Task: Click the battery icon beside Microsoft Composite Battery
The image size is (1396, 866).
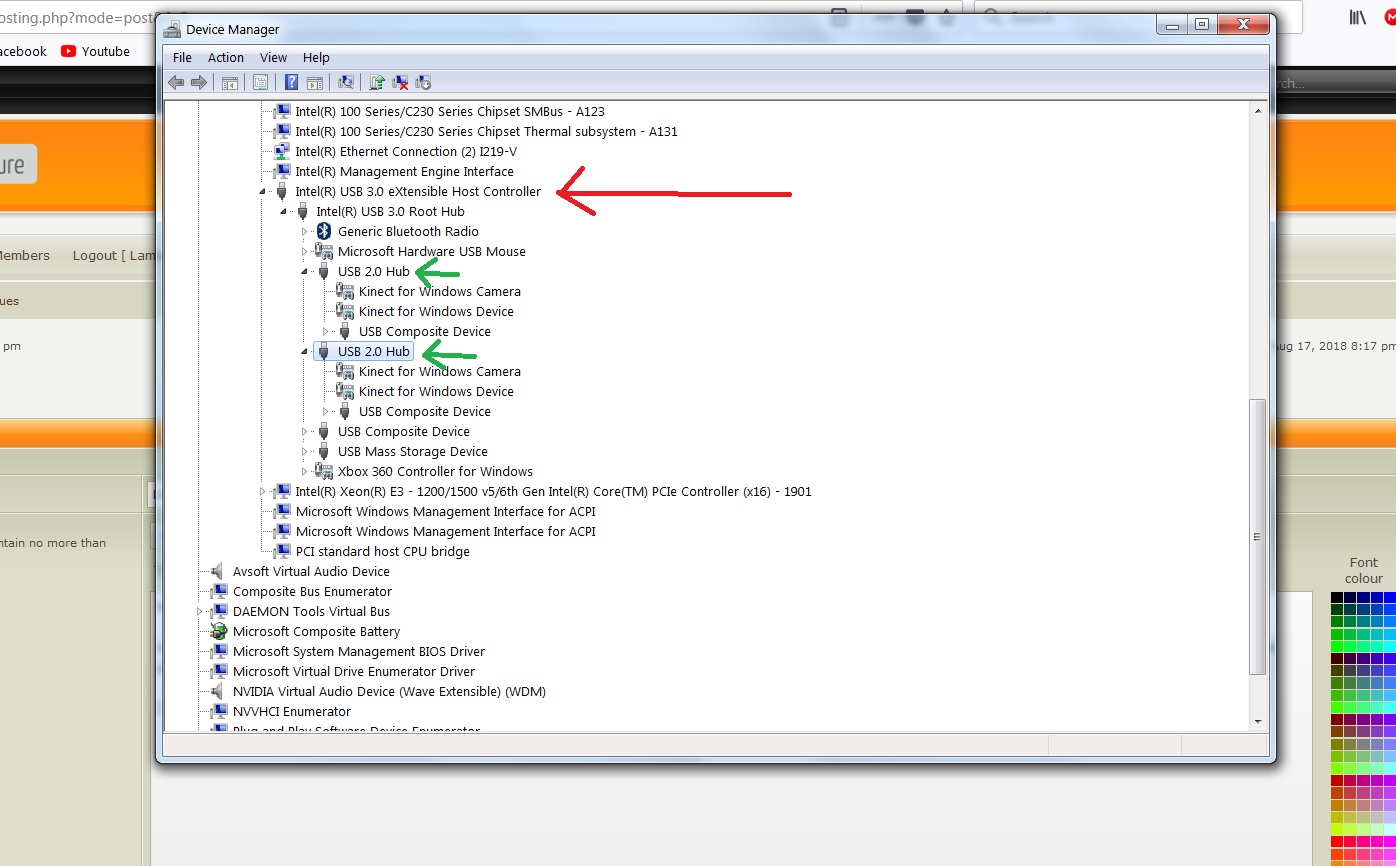Action: click(x=219, y=631)
